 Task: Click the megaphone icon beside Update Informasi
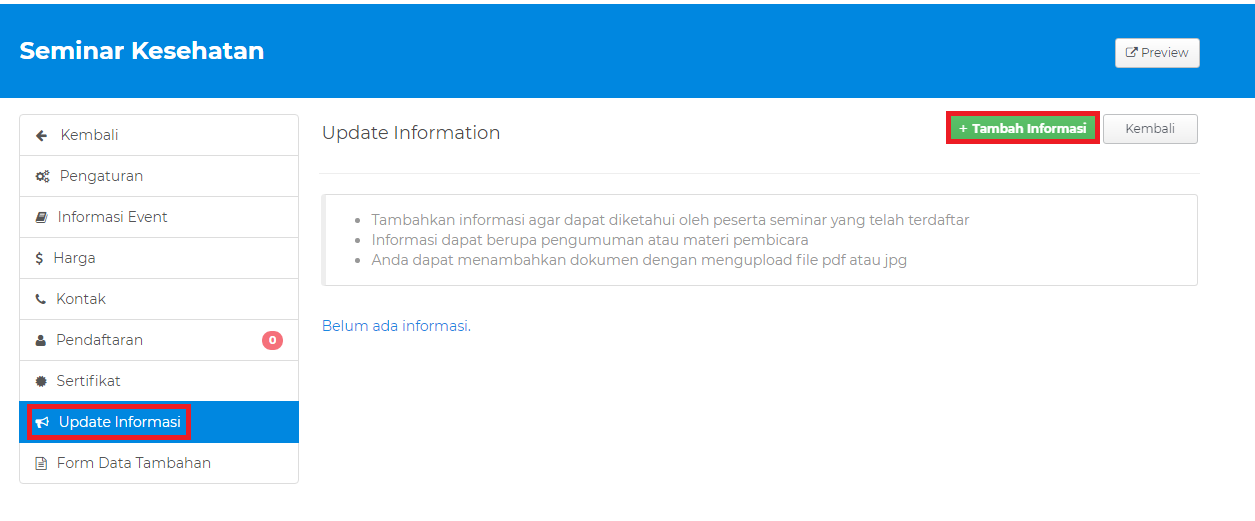[42, 423]
